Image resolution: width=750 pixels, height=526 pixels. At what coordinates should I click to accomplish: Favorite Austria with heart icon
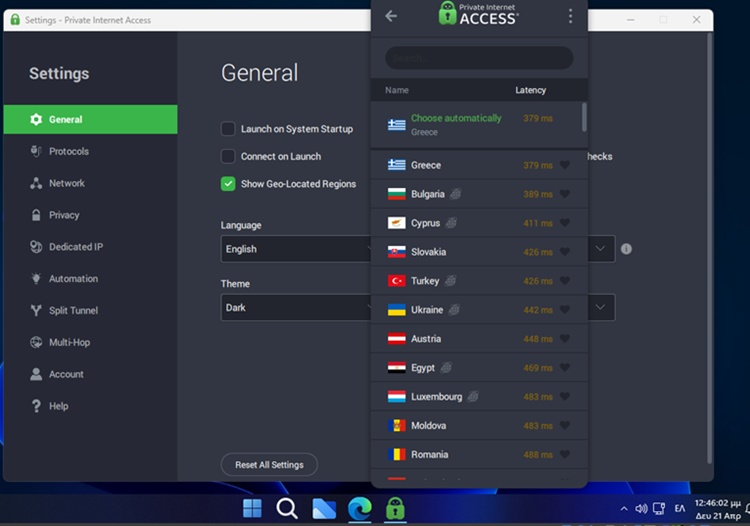coord(565,339)
